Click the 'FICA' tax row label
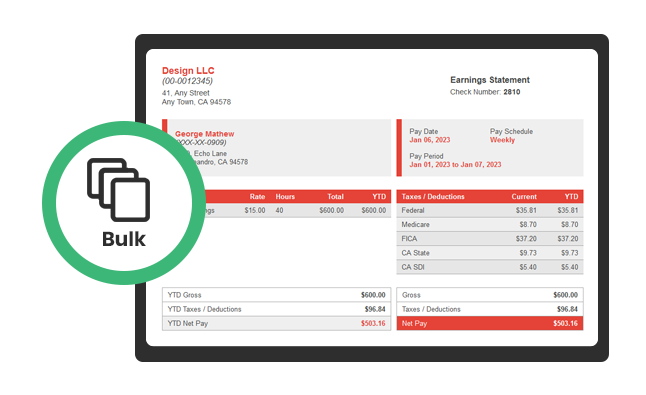 point(409,239)
